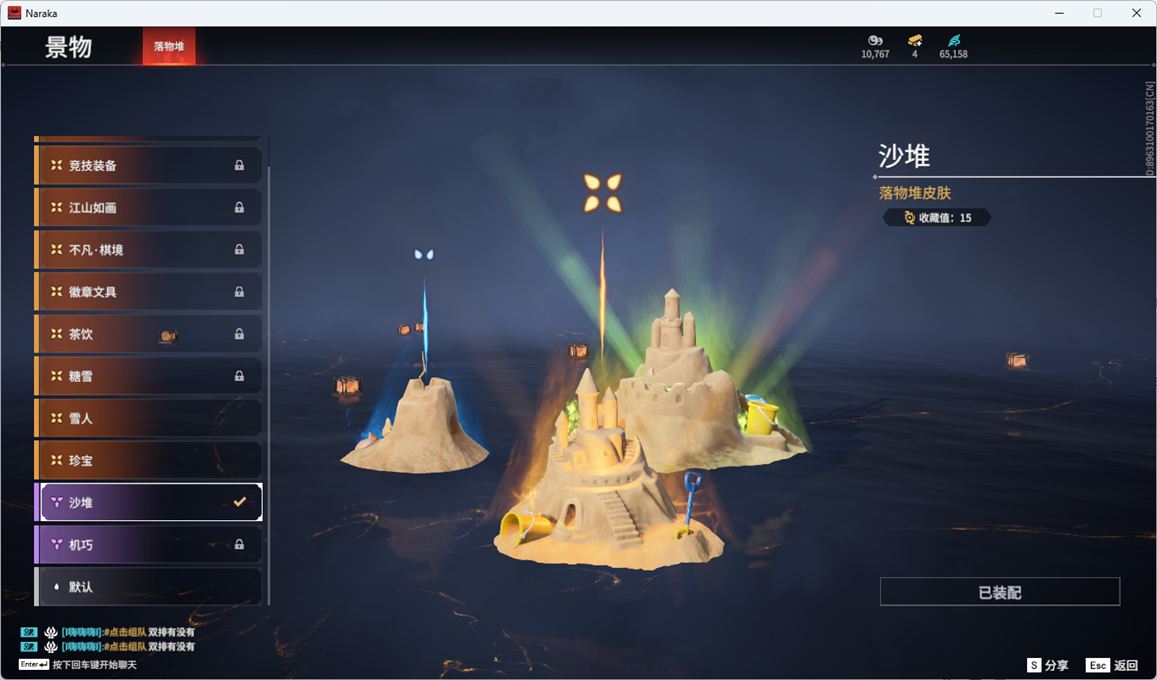Viewport: 1157px width, 680px height.
Task: Click the 已装配 equipped button
Action: pos(1000,591)
